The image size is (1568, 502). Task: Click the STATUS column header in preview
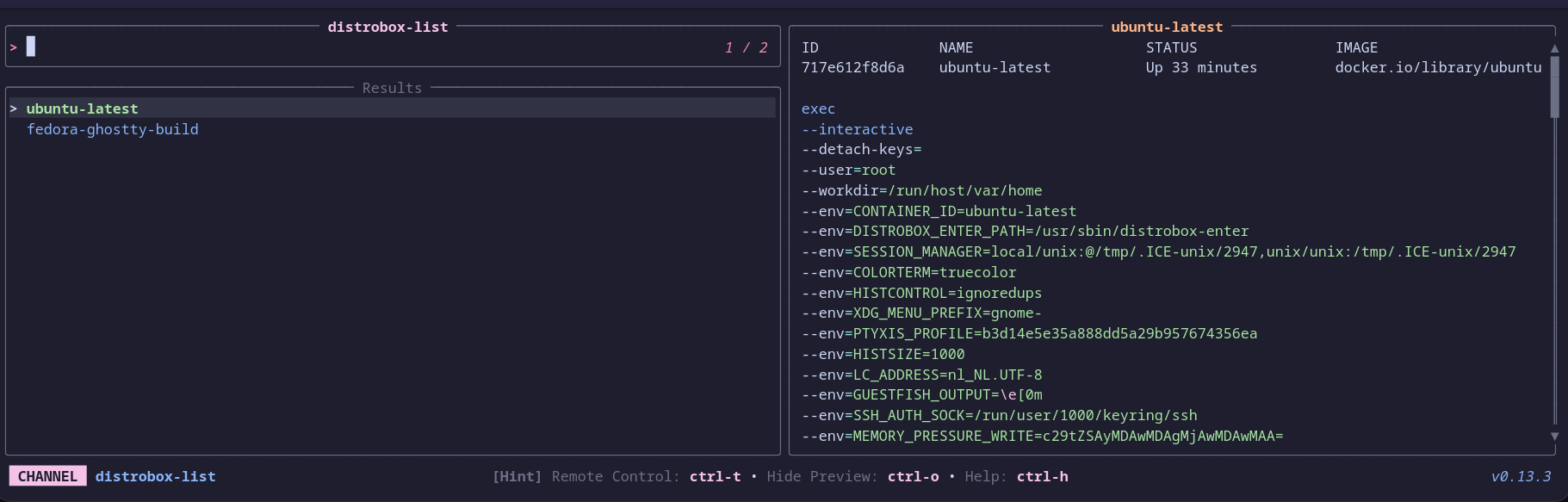[1171, 47]
